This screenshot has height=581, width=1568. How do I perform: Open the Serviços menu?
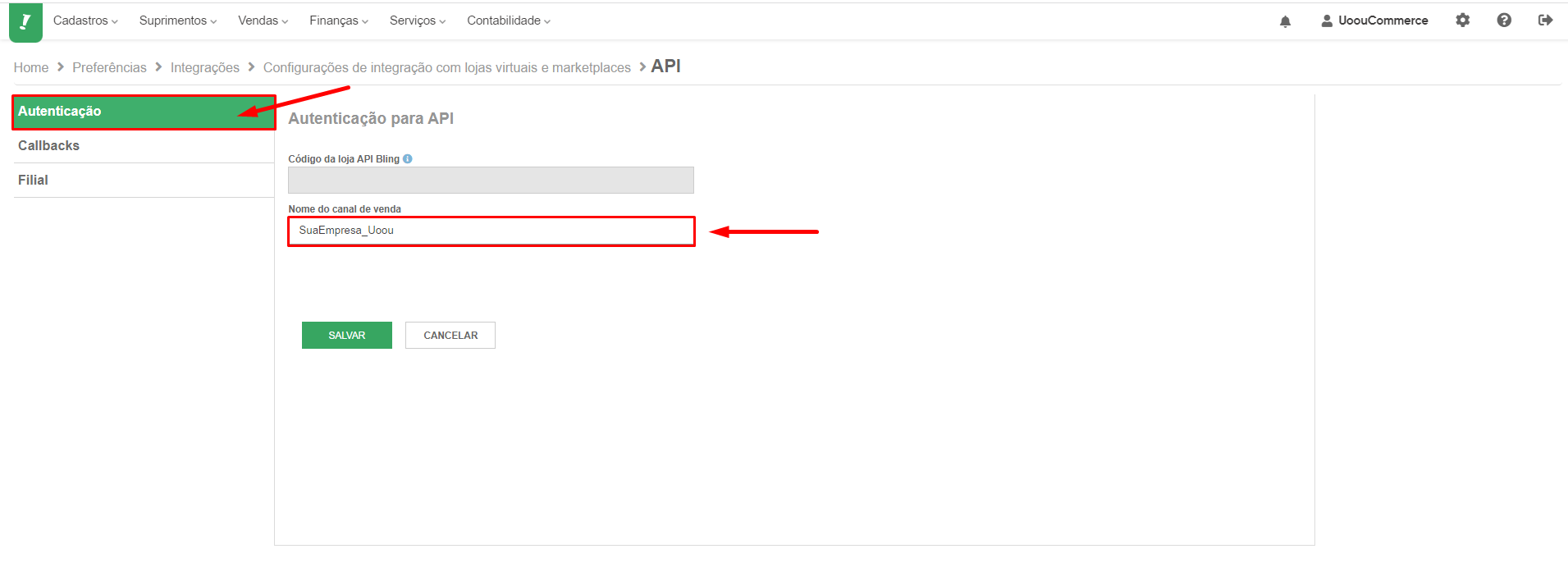tap(418, 21)
